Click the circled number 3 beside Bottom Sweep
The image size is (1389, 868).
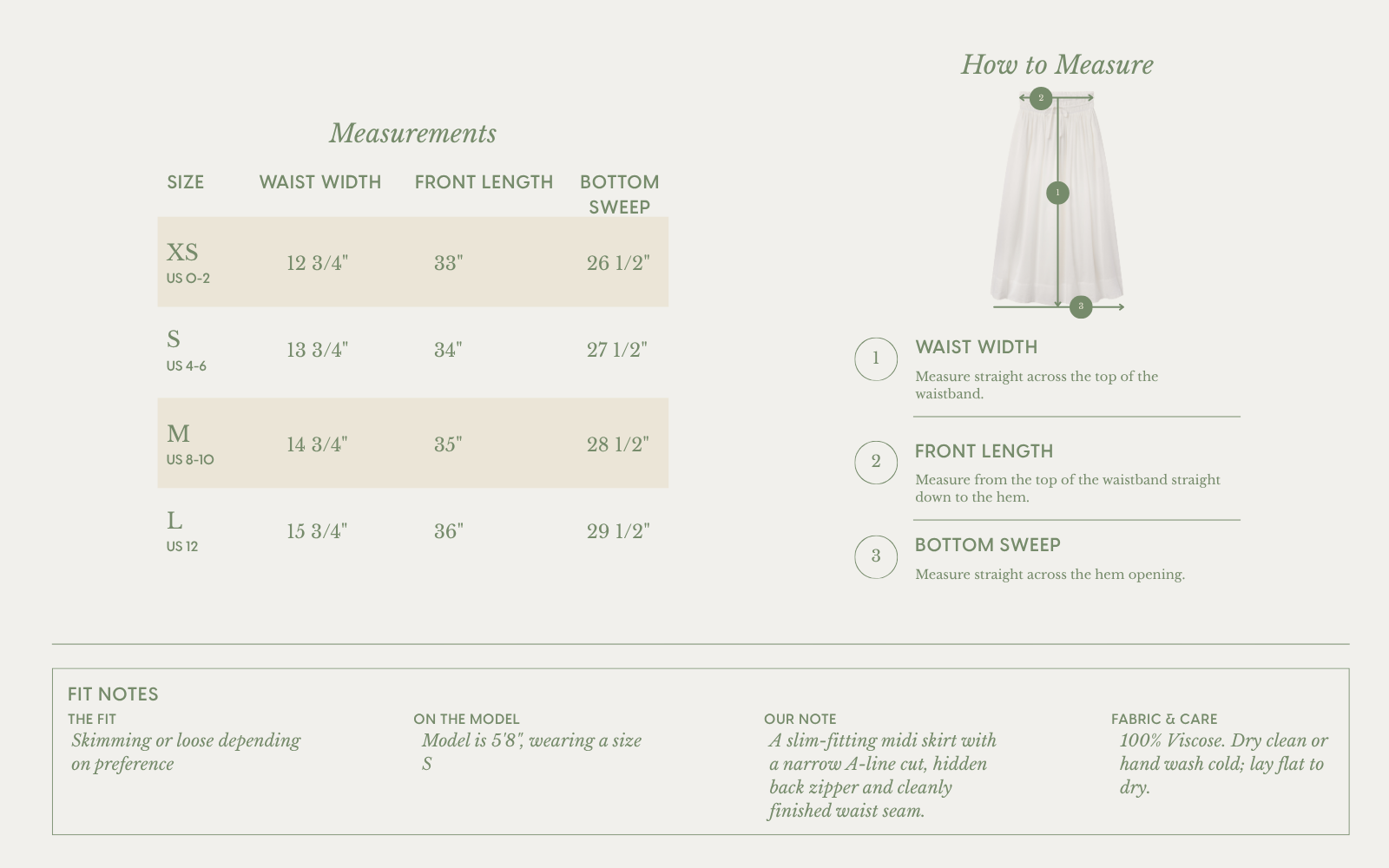(x=875, y=556)
